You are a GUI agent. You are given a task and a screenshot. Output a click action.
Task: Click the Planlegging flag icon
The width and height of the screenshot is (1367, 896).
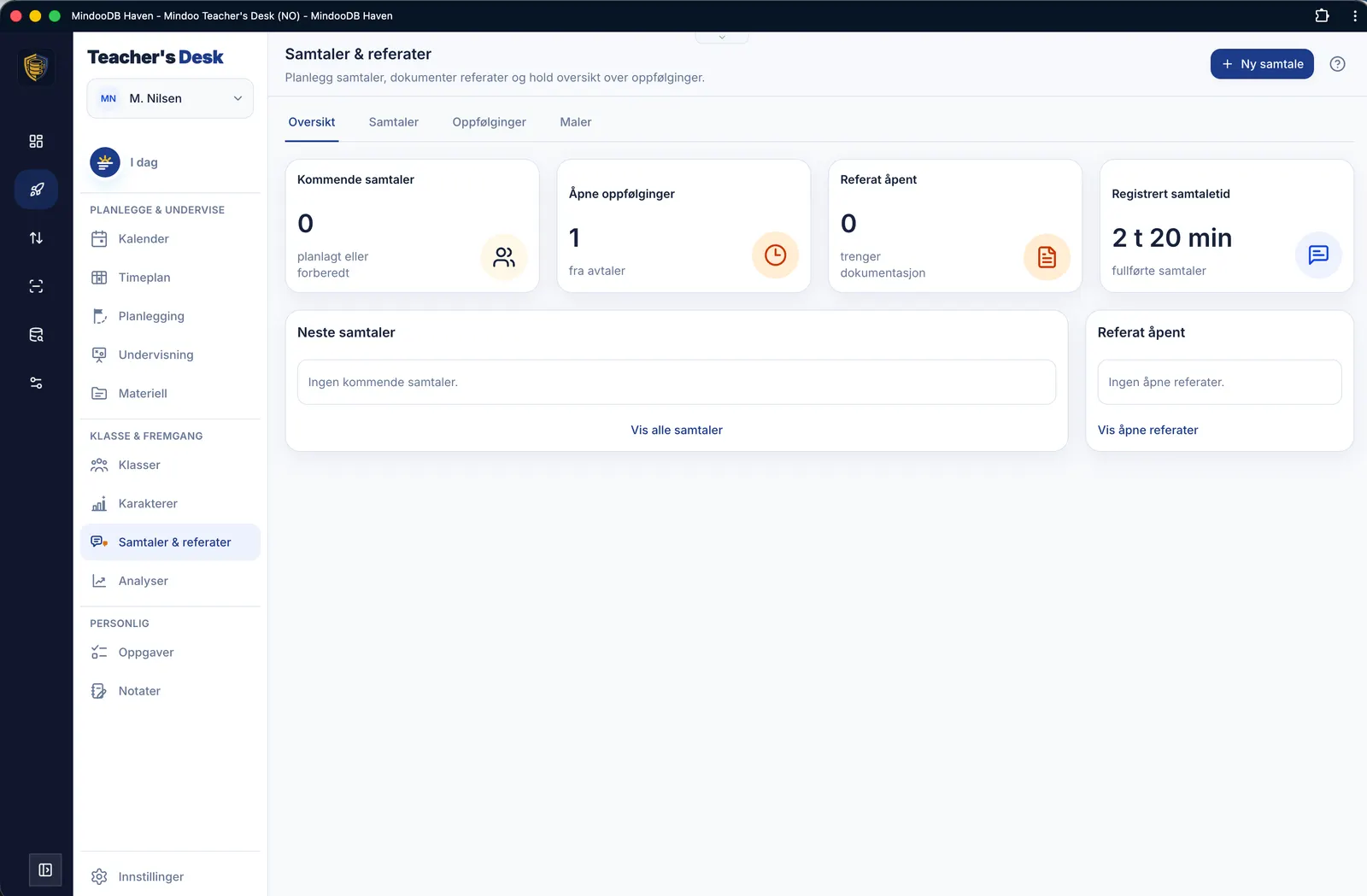pos(99,316)
